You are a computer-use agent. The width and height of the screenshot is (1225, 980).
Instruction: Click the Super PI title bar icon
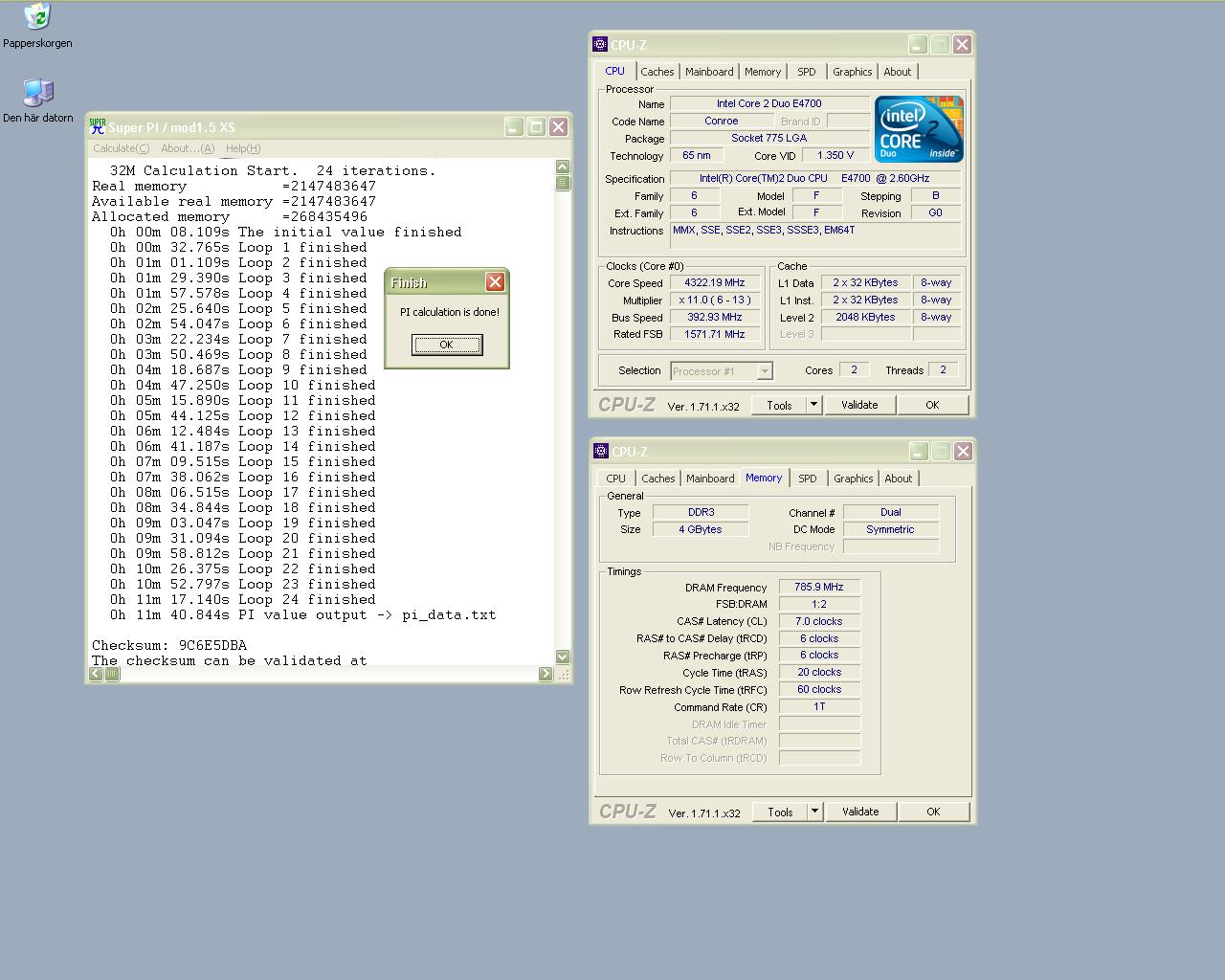click(x=97, y=126)
